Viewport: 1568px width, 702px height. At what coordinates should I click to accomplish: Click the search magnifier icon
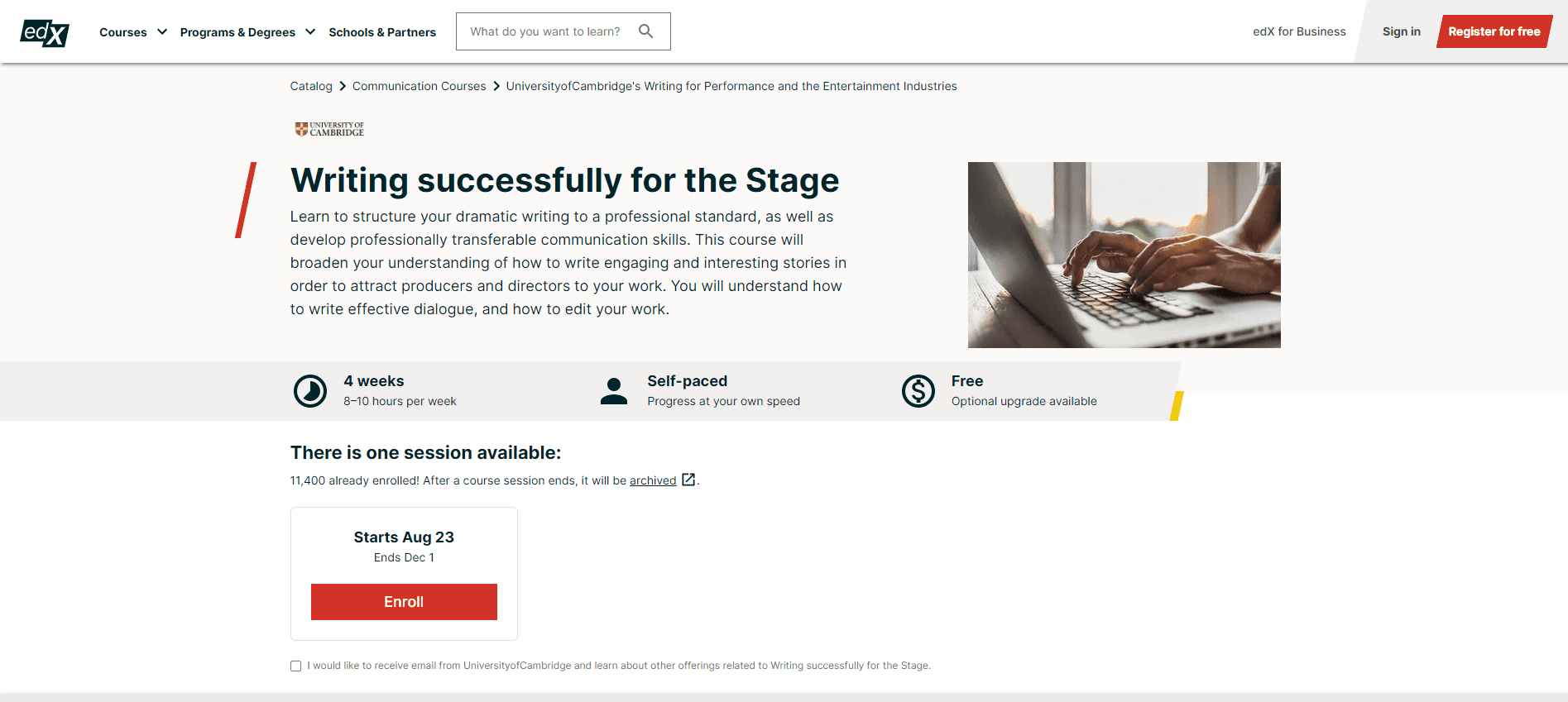click(x=646, y=31)
